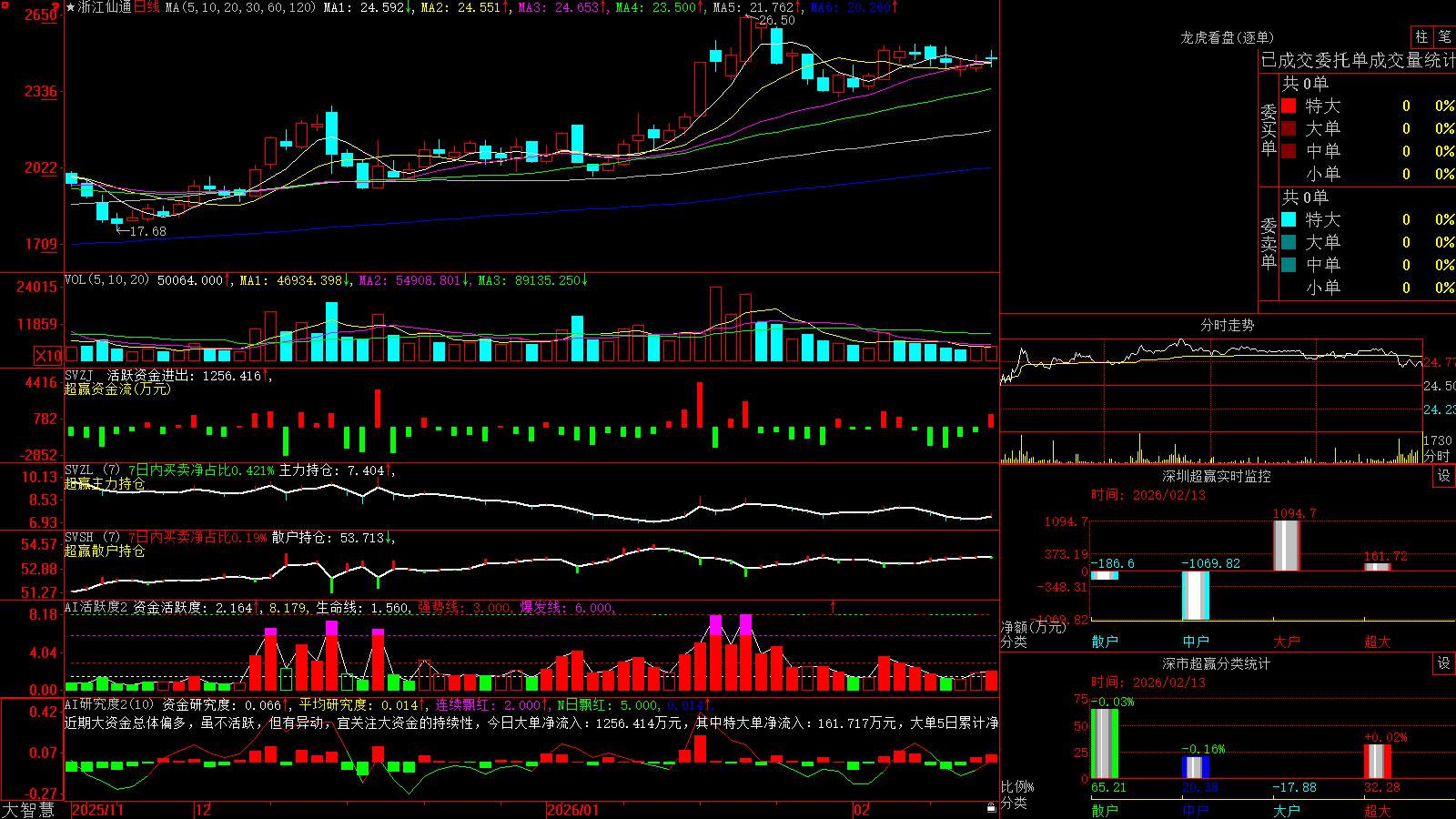The image size is (1456, 819).
Task: Click the AI活跃度2 indicator label
Action: 96,607
